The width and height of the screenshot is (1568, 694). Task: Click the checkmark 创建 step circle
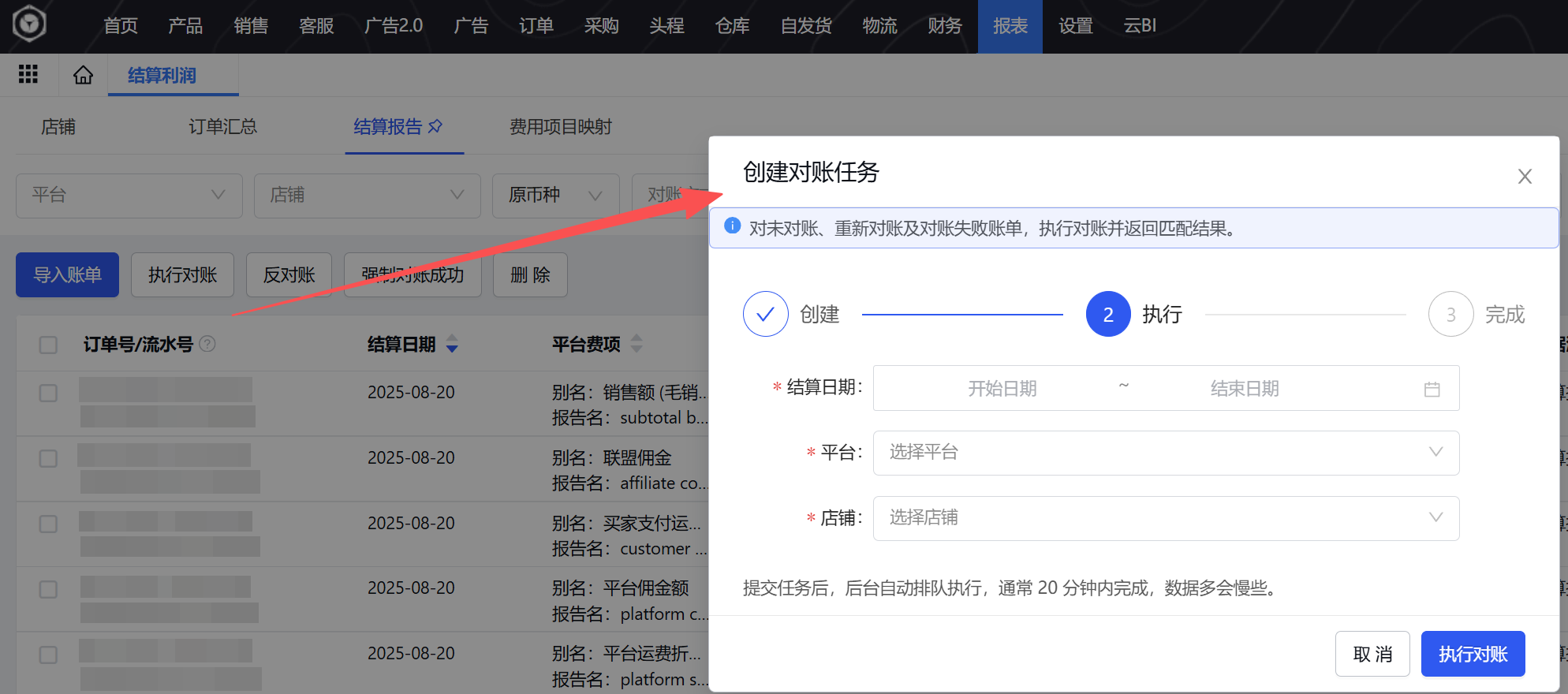765,314
